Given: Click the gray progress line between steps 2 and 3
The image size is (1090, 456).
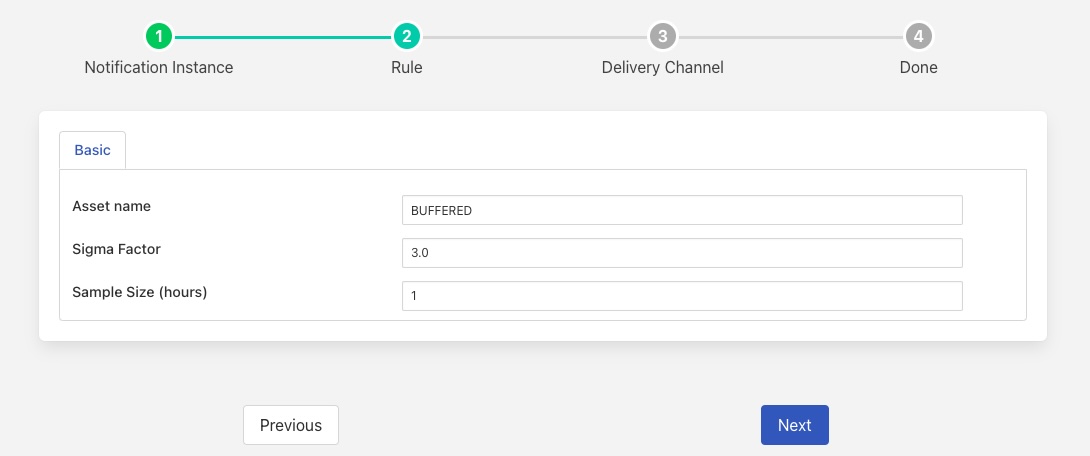Looking at the screenshot, I should [534, 37].
